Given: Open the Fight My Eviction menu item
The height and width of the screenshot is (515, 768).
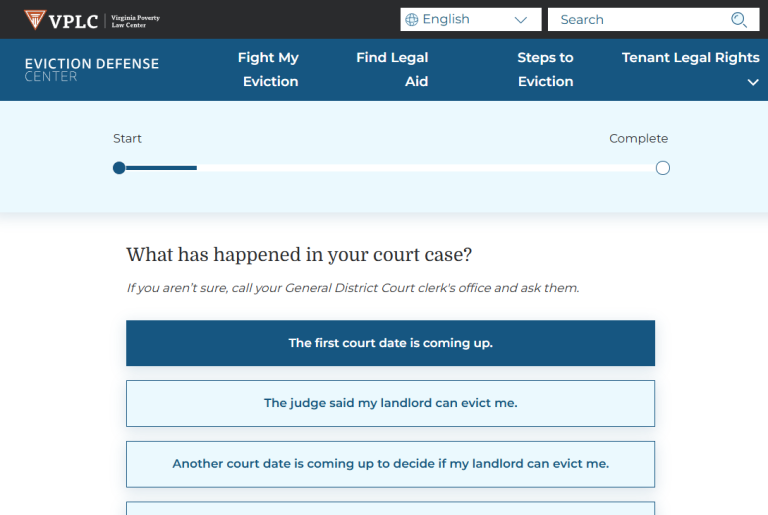Looking at the screenshot, I should click(x=269, y=69).
